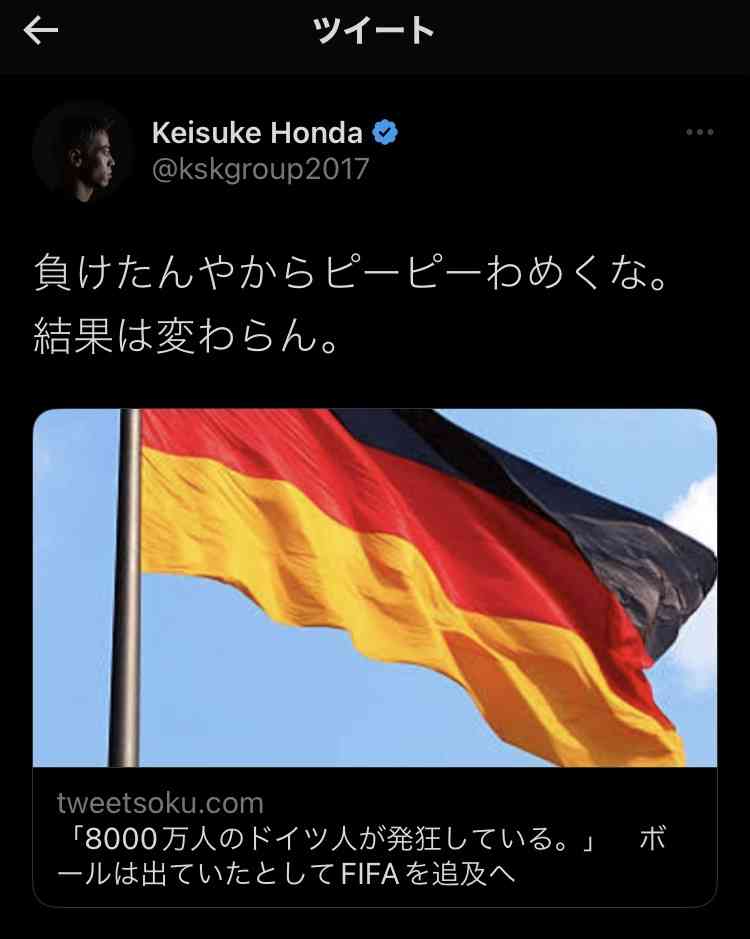The image size is (750, 939).
Task: Tap the blue verified badge
Action: pyautogui.click(x=385, y=132)
